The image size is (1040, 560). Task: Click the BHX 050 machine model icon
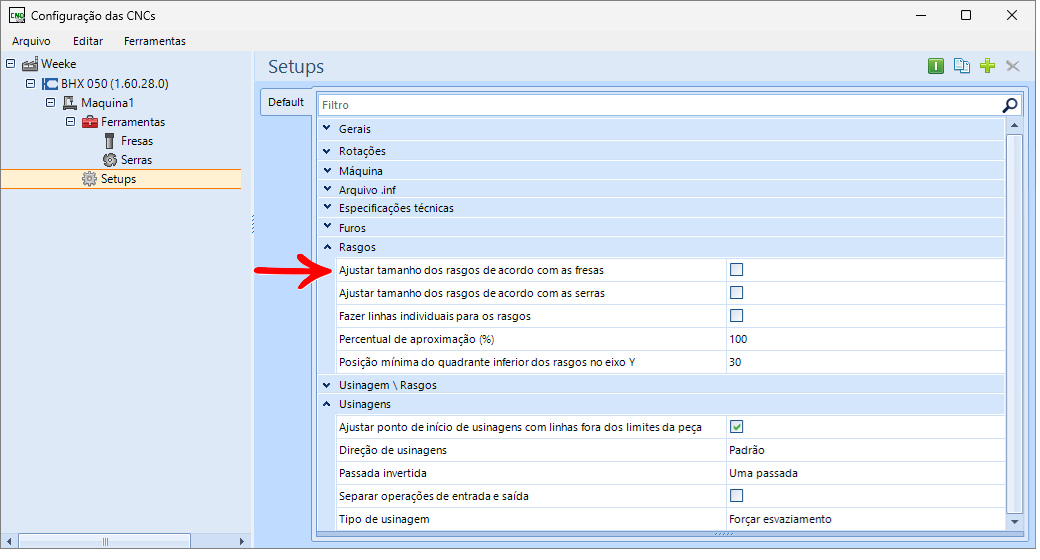[50, 84]
